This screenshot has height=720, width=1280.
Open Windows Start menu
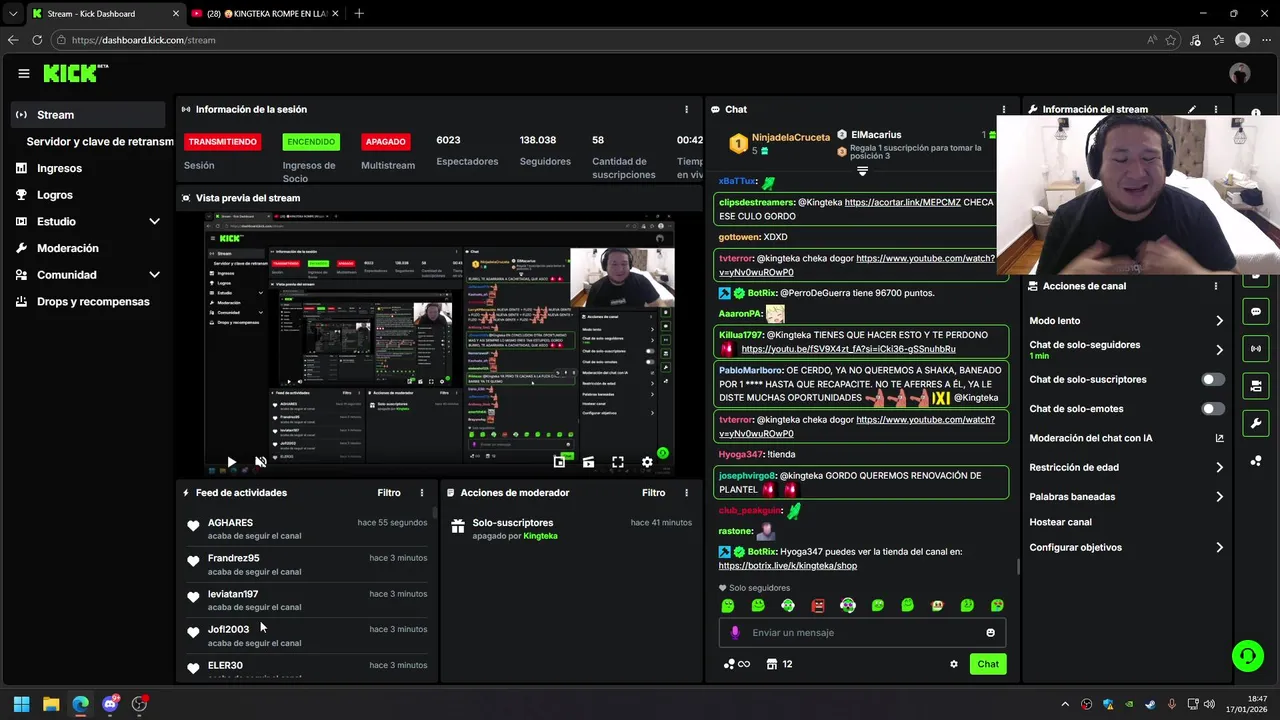pos(21,704)
